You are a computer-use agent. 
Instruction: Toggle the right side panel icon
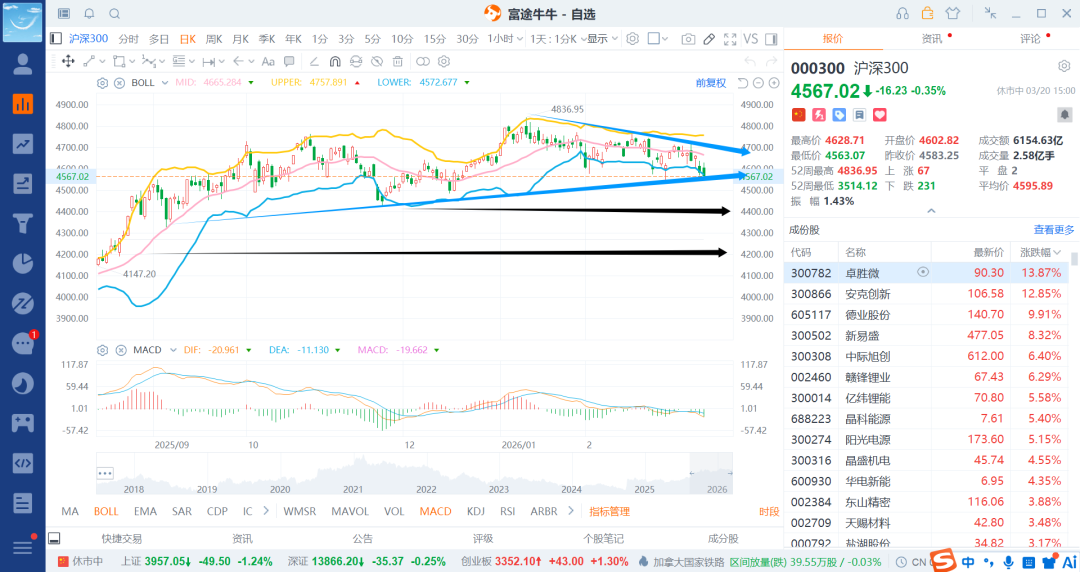click(771, 39)
